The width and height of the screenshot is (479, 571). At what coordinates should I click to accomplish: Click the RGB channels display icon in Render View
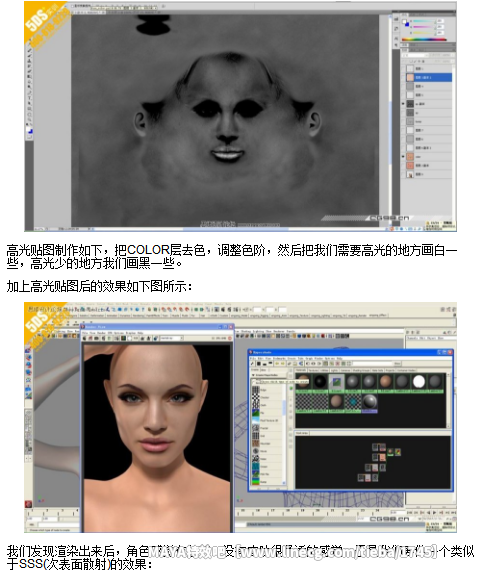coord(123,338)
